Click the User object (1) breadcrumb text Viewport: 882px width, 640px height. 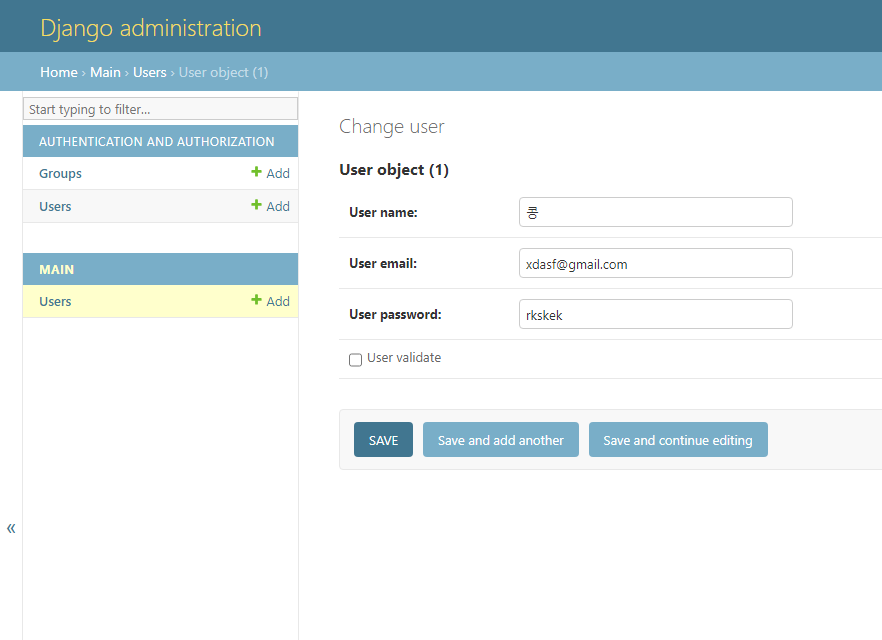tap(223, 73)
